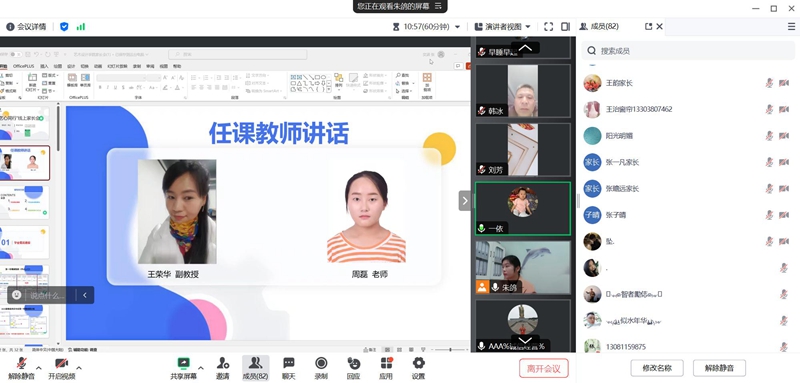Select member 张瞻远家长

pos(688,189)
